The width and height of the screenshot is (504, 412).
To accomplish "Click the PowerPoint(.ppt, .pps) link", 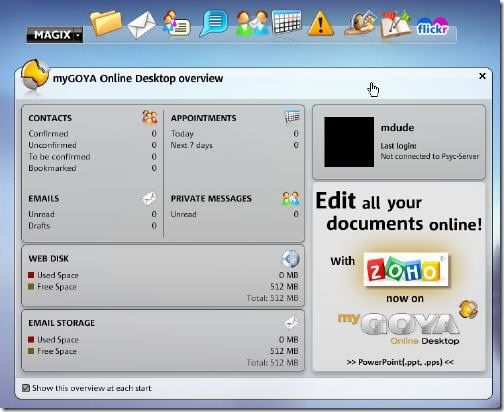I will [400, 362].
